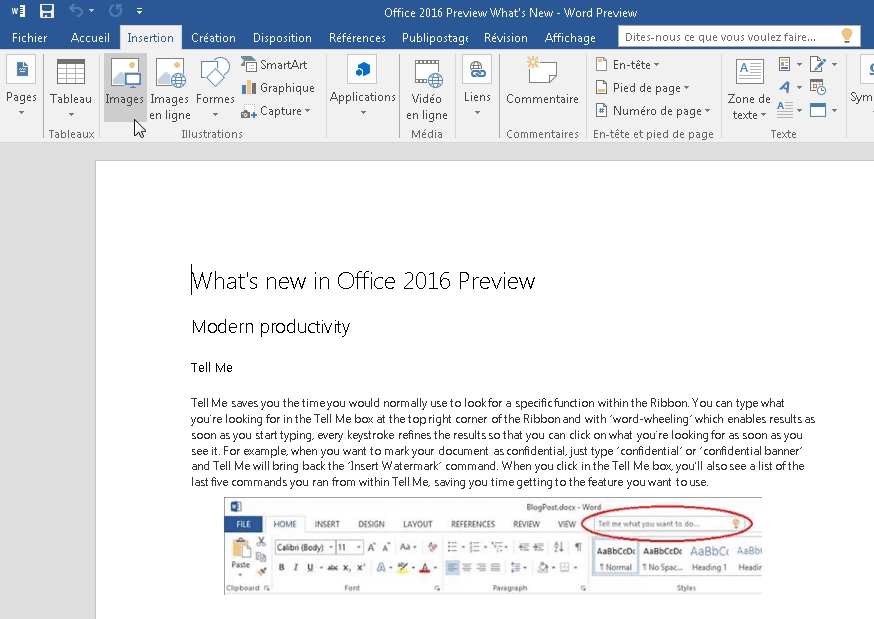Insert a SmartArt graphic

click(x=275, y=65)
